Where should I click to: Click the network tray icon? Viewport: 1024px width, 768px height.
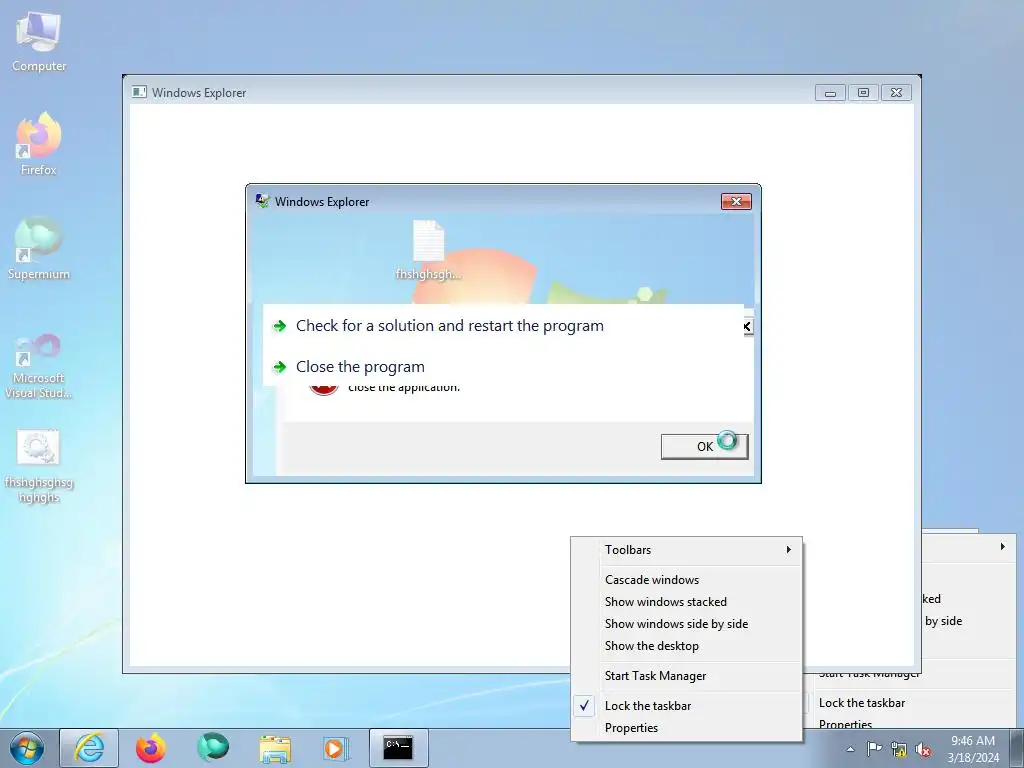tap(899, 749)
